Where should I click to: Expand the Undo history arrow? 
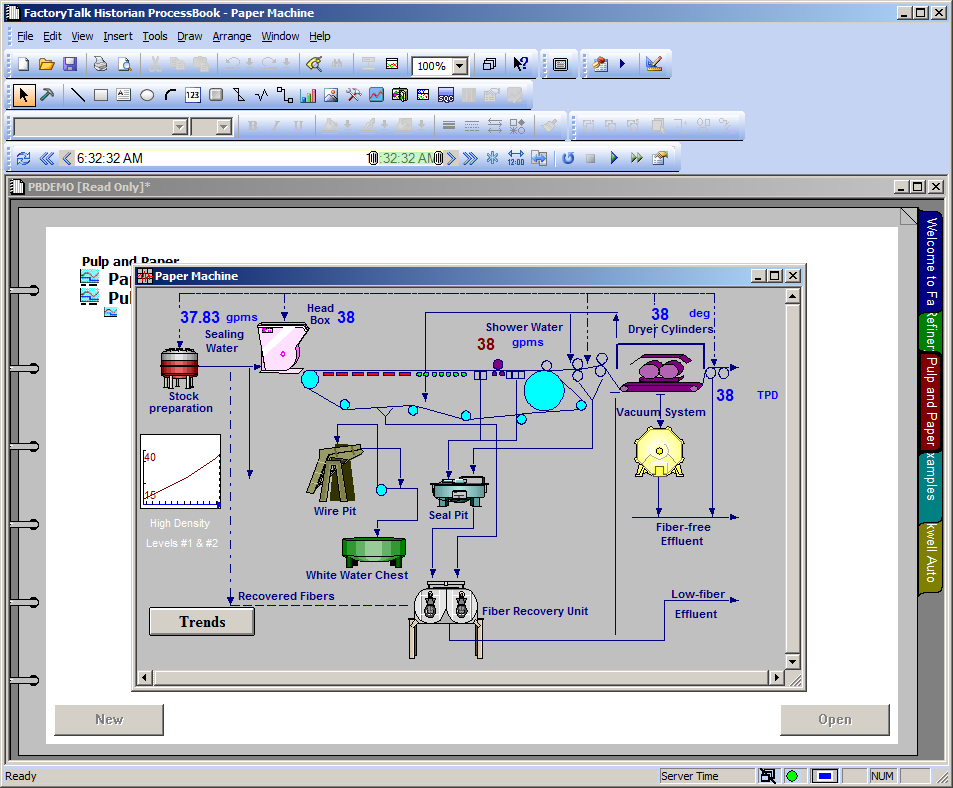click(x=249, y=63)
